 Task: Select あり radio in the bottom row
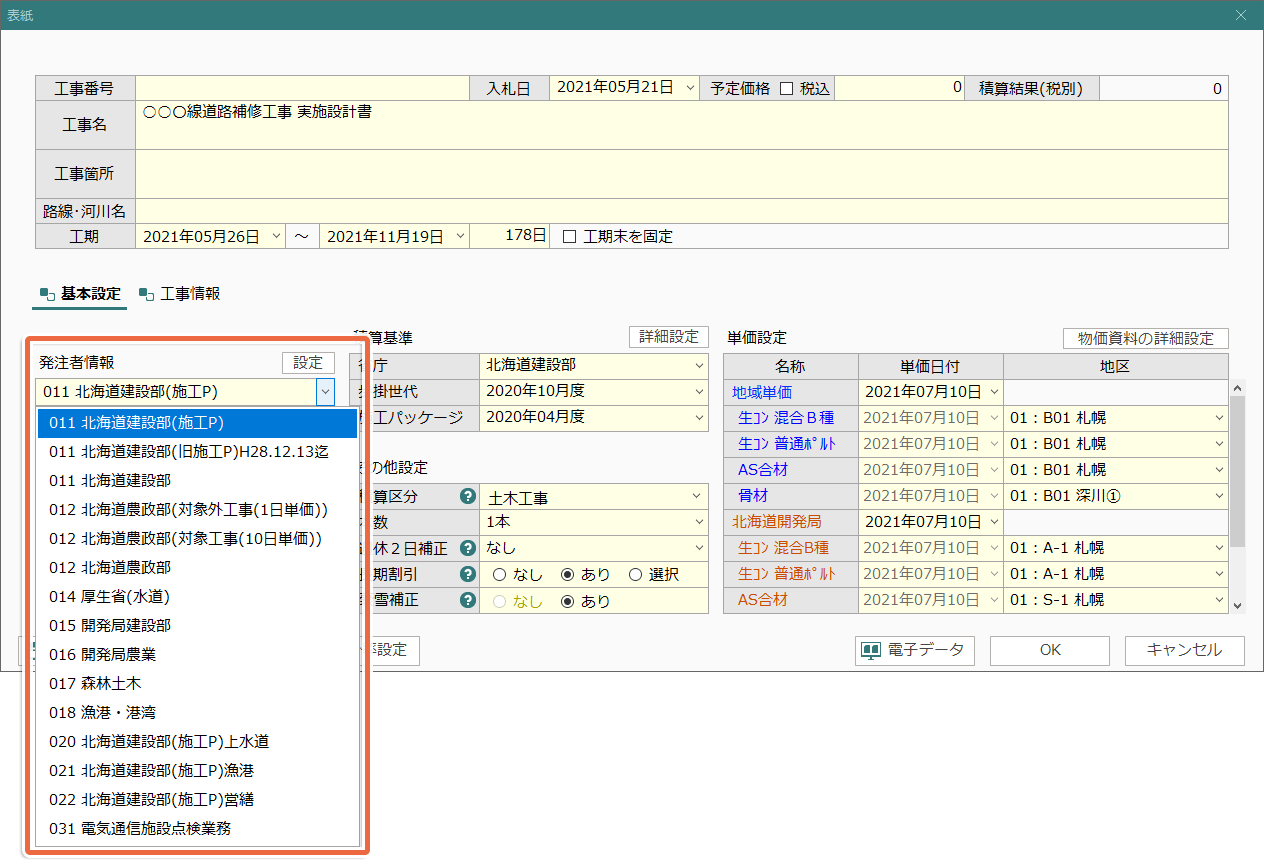pos(567,601)
